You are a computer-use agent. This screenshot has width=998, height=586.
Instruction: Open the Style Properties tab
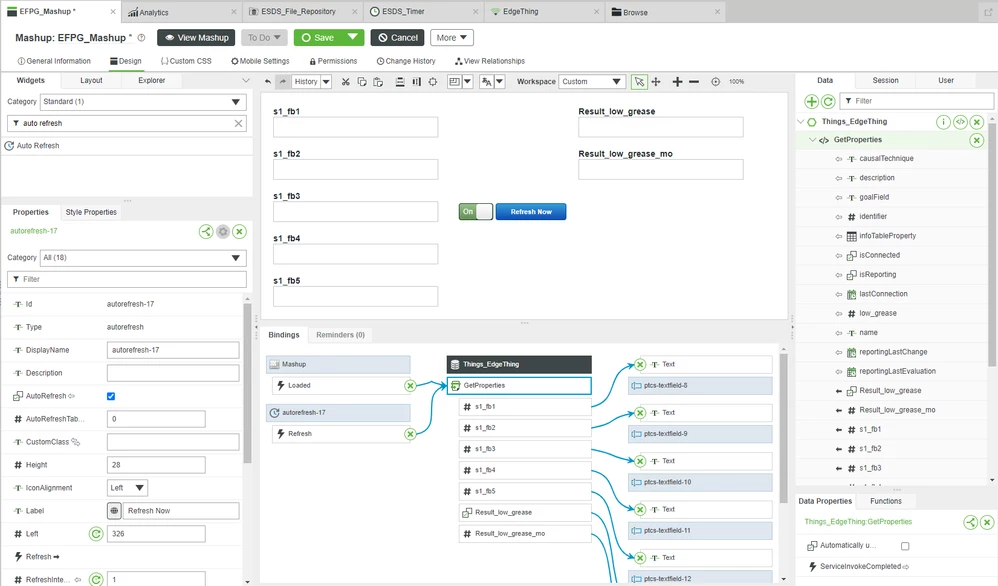[x=91, y=212]
